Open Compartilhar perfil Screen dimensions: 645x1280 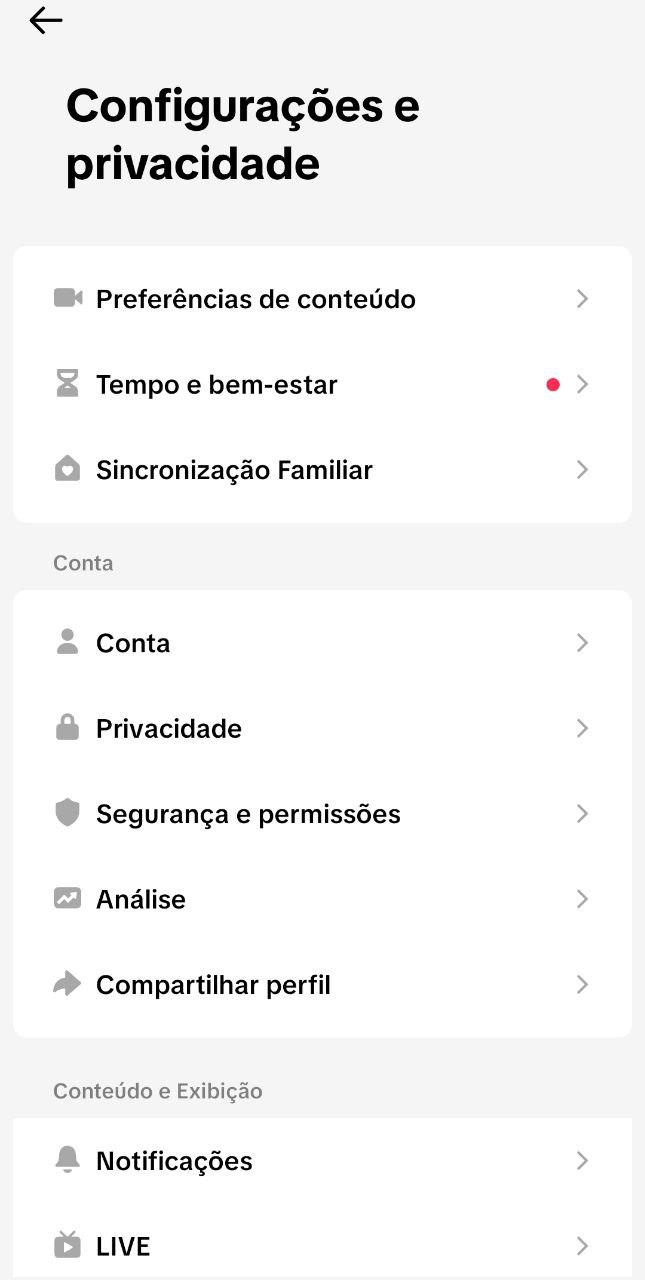click(213, 984)
